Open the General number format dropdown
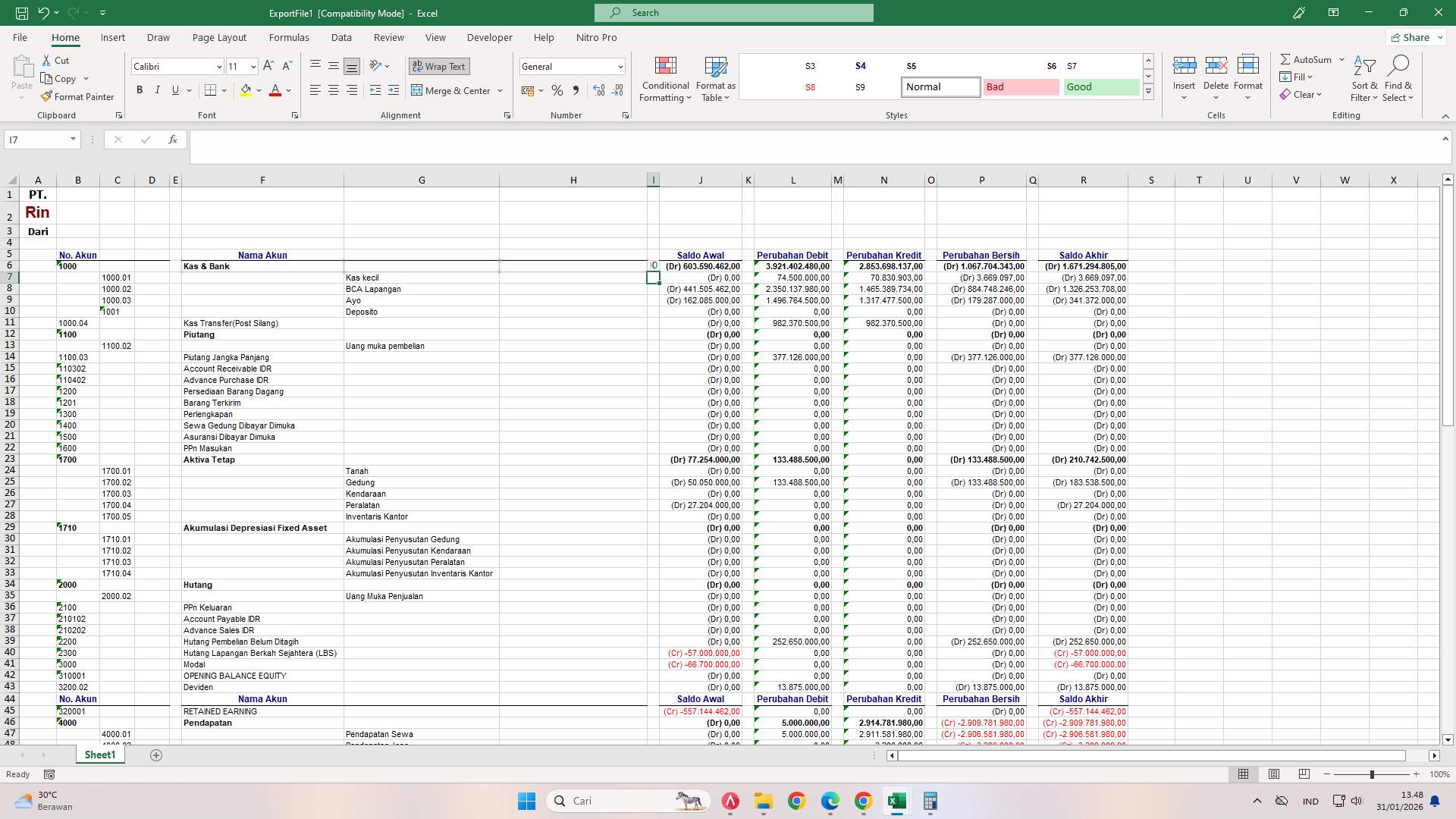 coord(620,66)
